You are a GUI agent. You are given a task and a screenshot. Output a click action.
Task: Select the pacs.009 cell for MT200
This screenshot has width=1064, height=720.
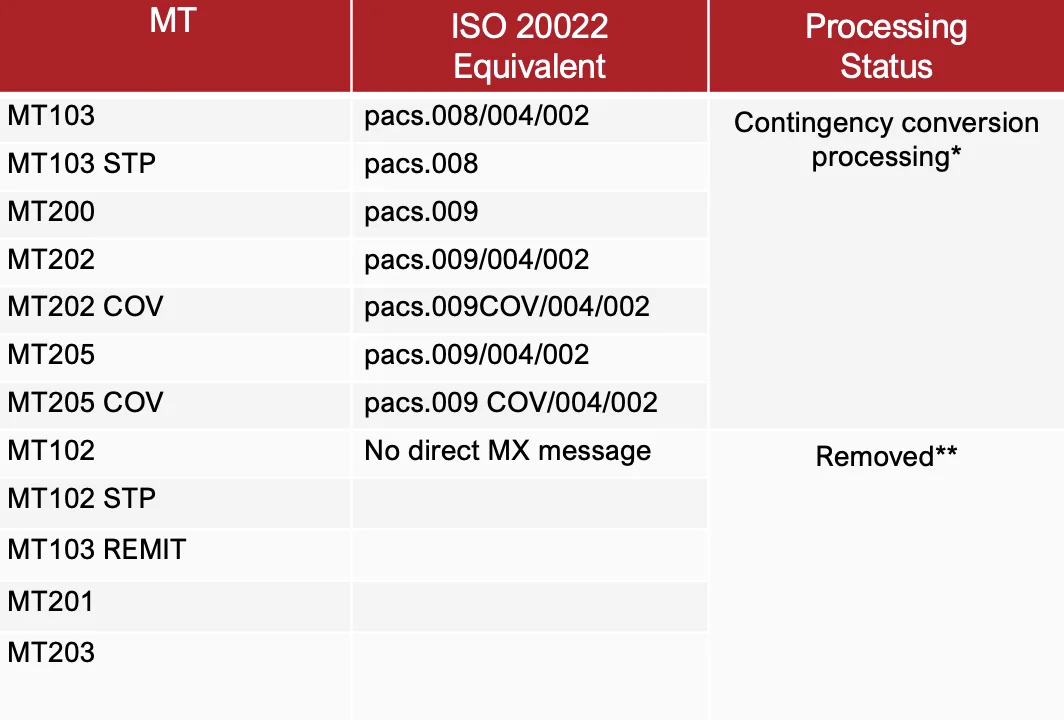(x=421, y=211)
